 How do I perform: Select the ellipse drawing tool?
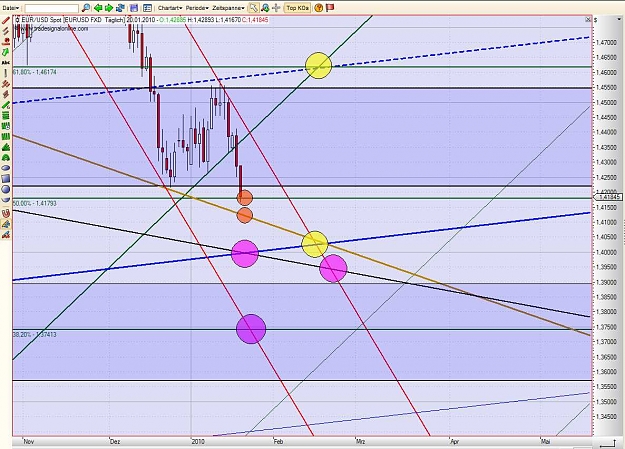click(x=6, y=168)
